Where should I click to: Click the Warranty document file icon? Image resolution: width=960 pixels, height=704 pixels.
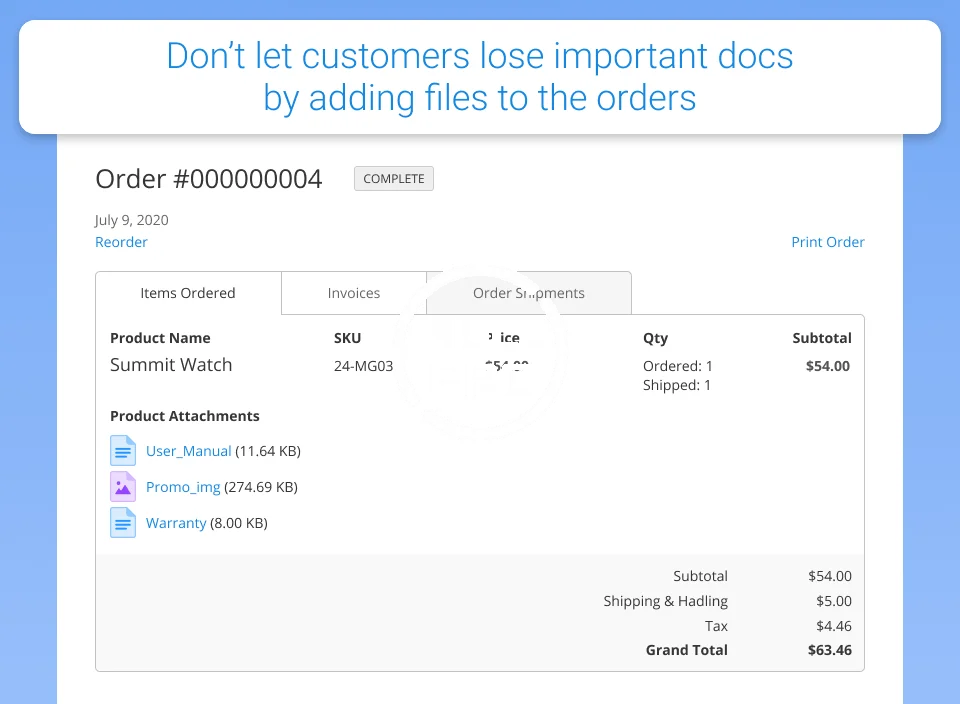(122, 523)
